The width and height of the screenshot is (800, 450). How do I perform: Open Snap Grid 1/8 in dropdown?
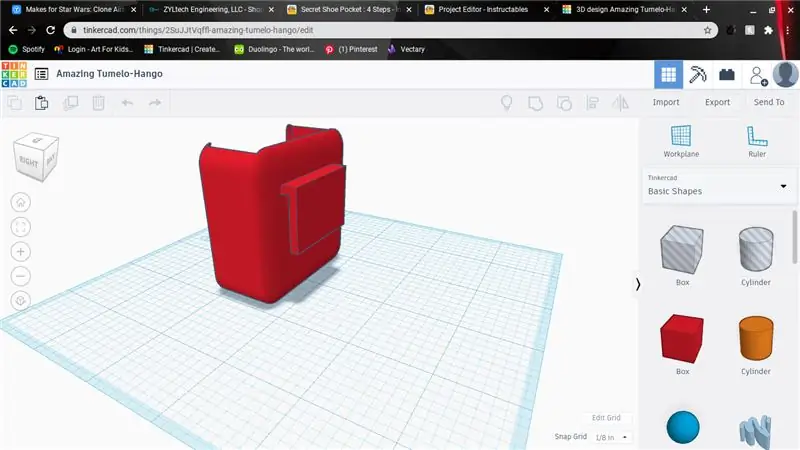tap(611, 437)
